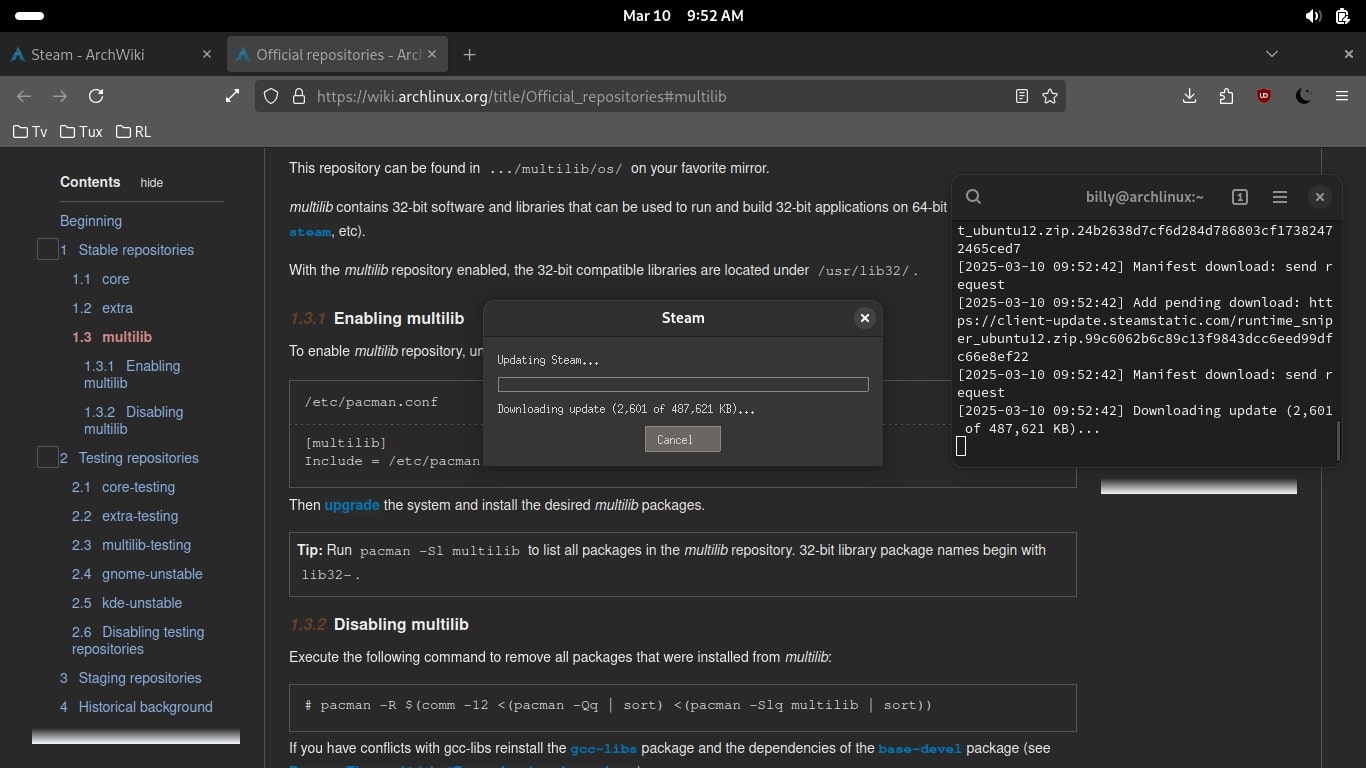The image size is (1366, 768).
Task: Go to 1.2 extra section
Action: 102,308
